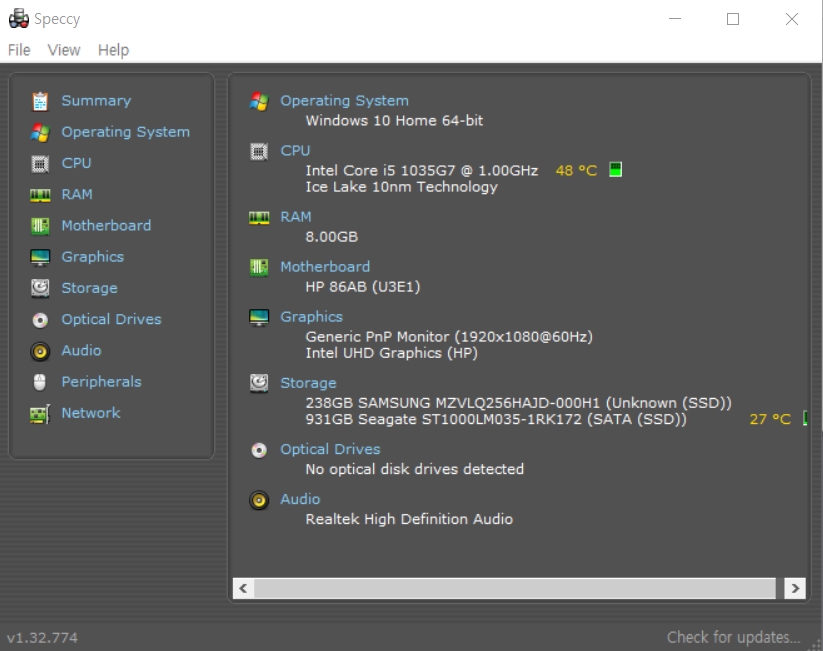
Task: Click the Optical Drives heading link in summary
Action: (x=330, y=449)
